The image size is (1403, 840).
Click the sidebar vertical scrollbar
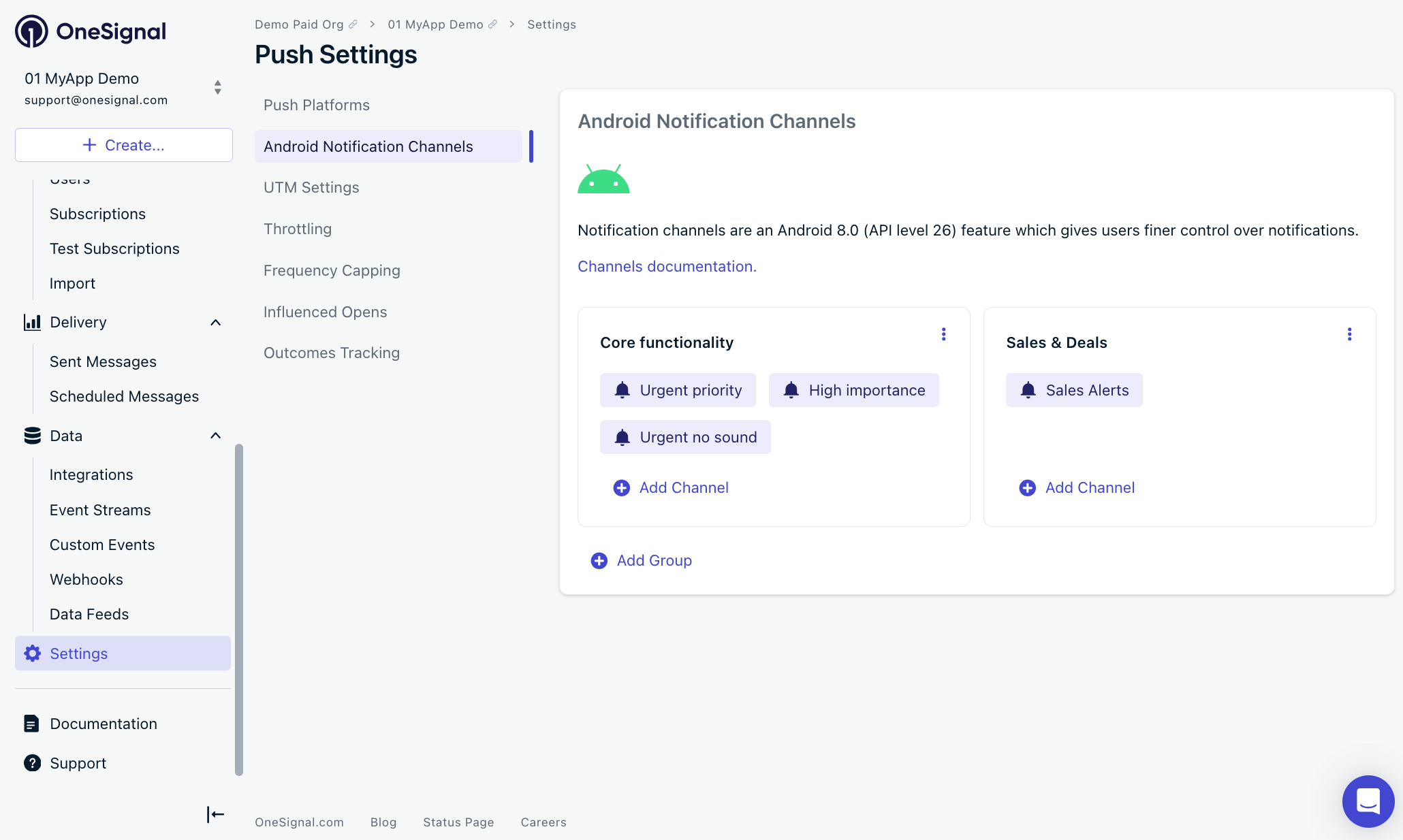[239, 609]
